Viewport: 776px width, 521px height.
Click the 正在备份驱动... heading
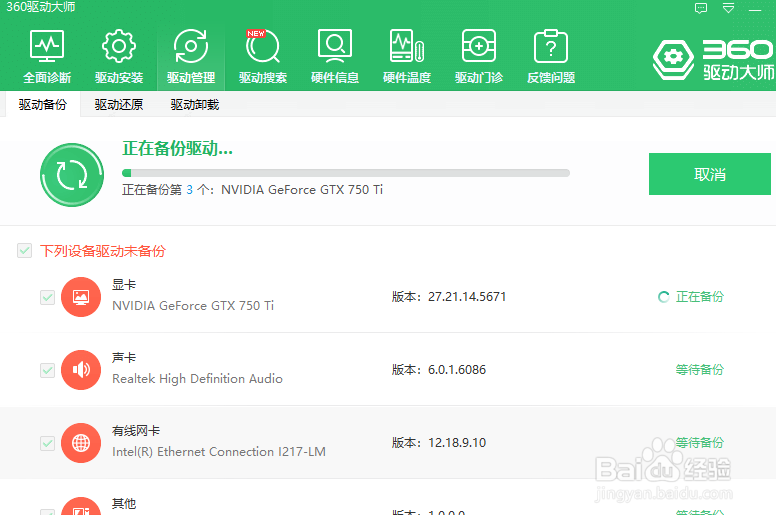coord(178,148)
